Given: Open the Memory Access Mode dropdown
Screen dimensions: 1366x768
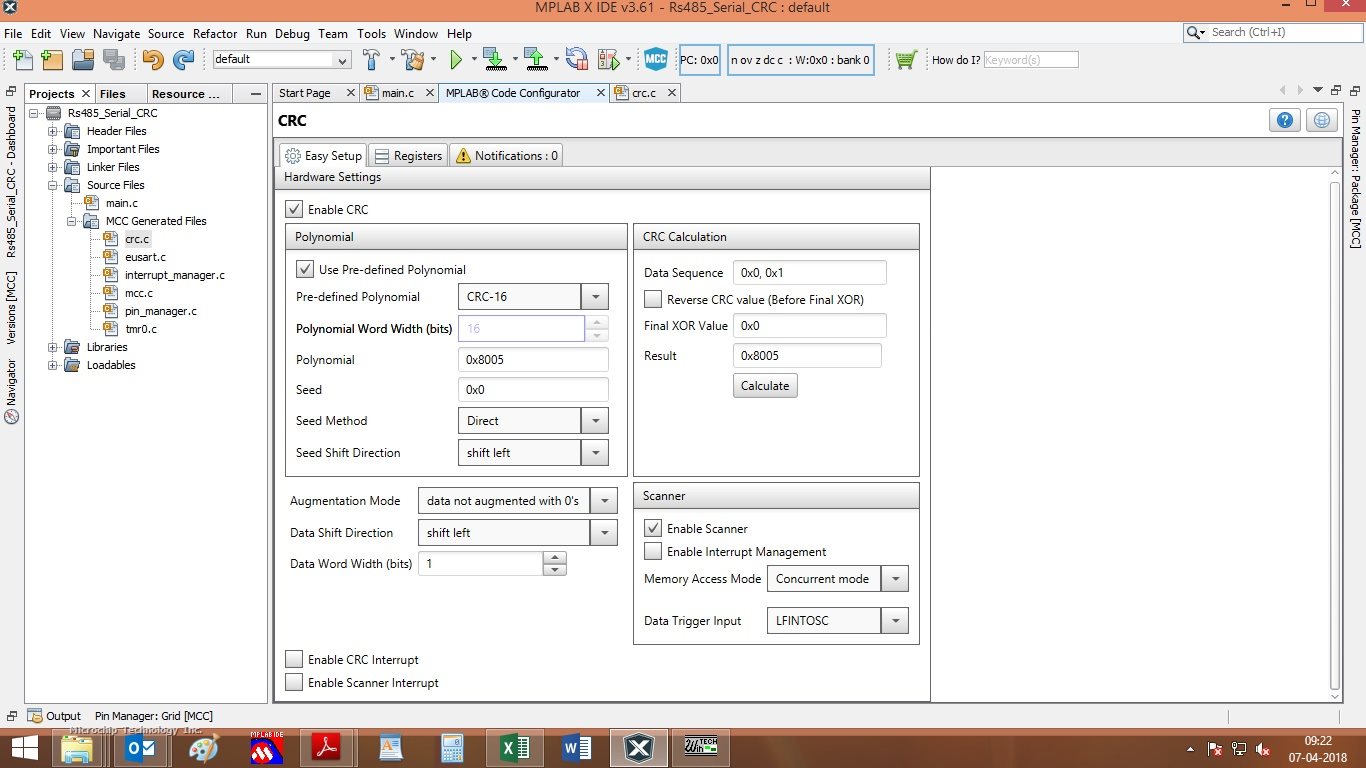Looking at the screenshot, I should (x=895, y=579).
